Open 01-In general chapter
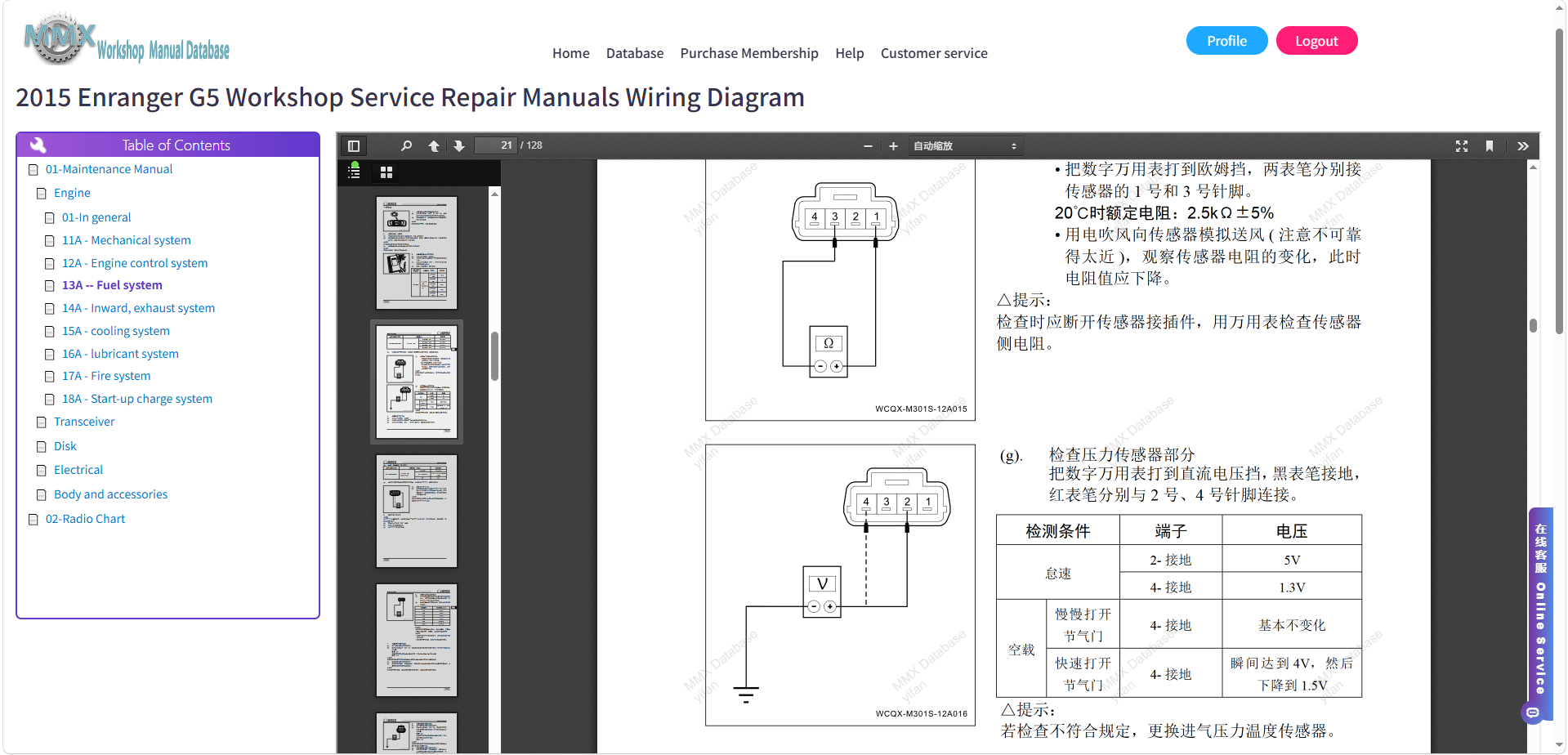Viewport: 1568px width, 755px height. (x=96, y=217)
